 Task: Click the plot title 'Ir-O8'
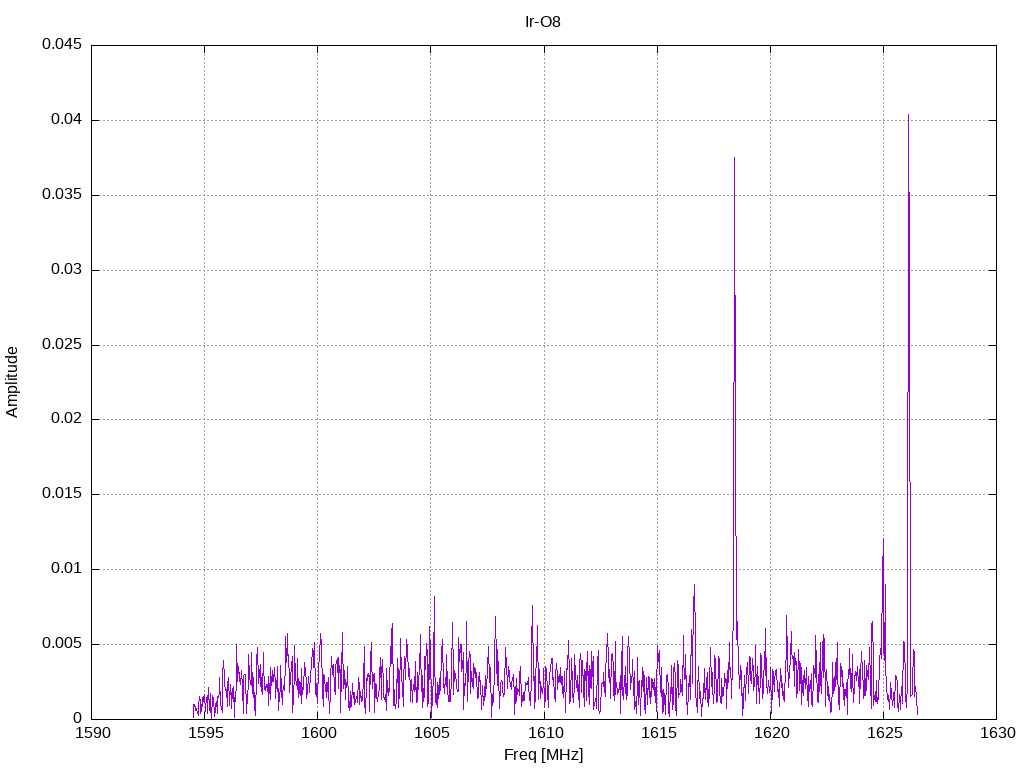point(543,22)
